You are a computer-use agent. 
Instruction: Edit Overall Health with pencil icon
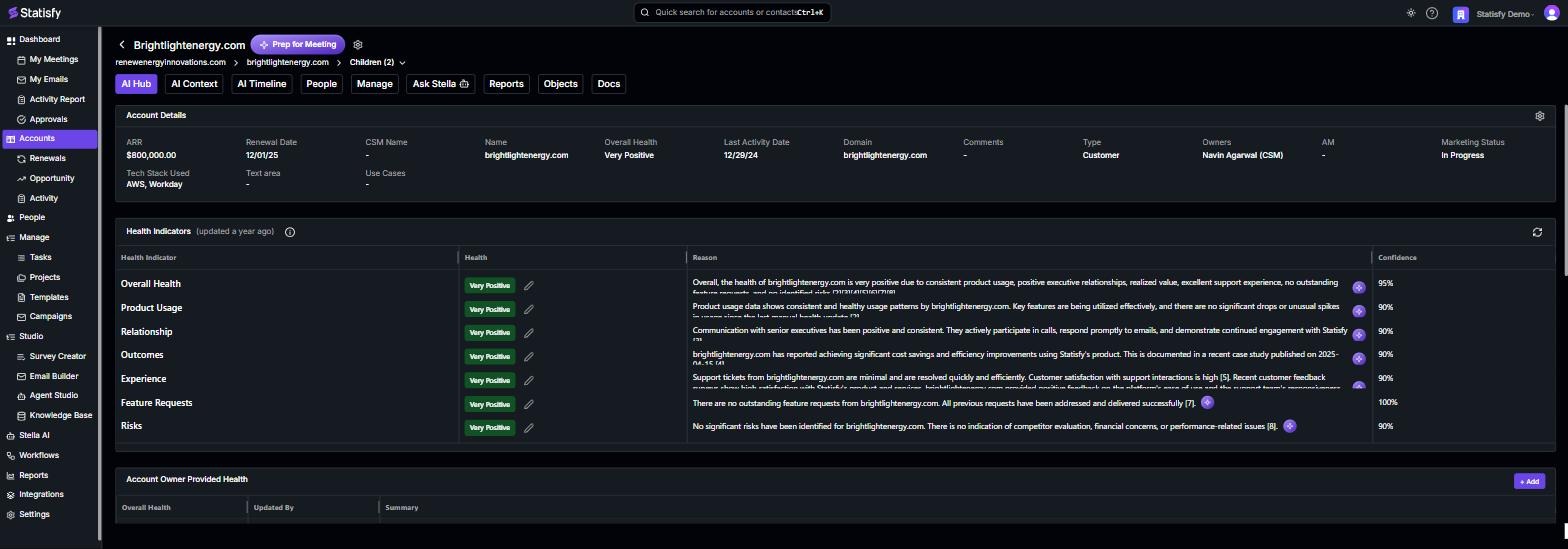tap(529, 285)
